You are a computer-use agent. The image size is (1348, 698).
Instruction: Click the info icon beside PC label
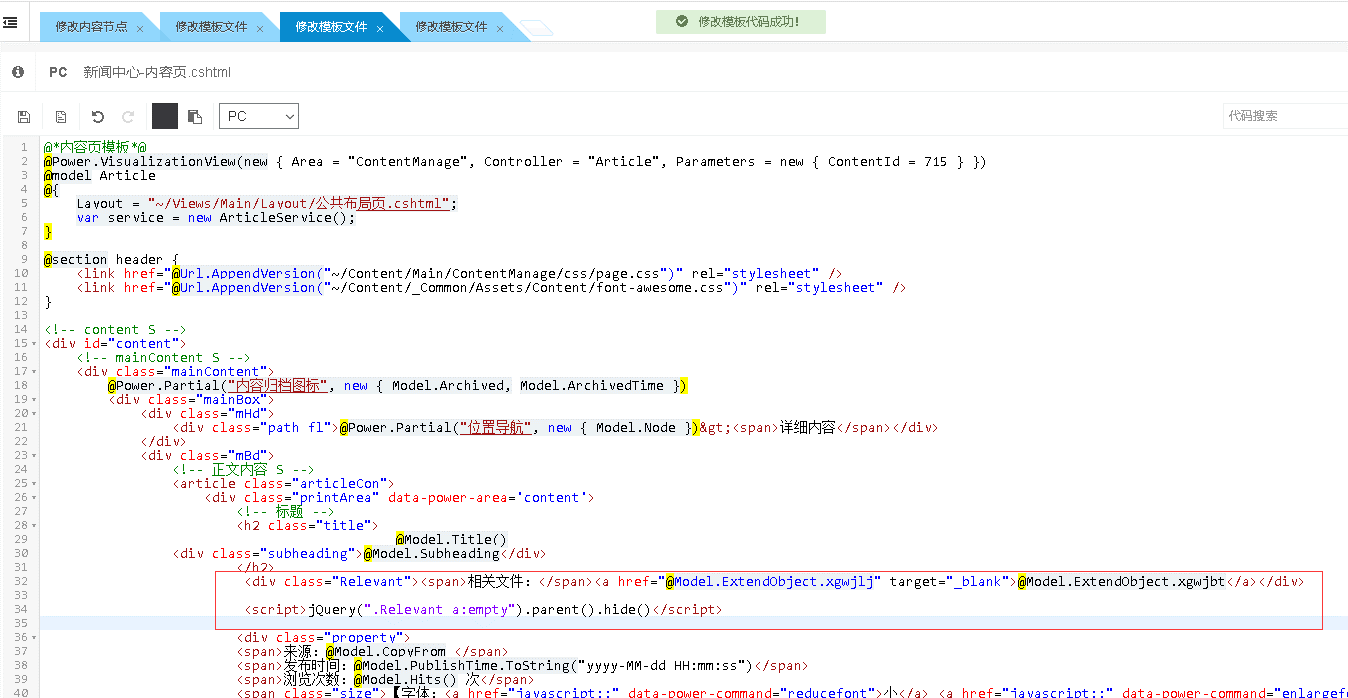[18, 72]
